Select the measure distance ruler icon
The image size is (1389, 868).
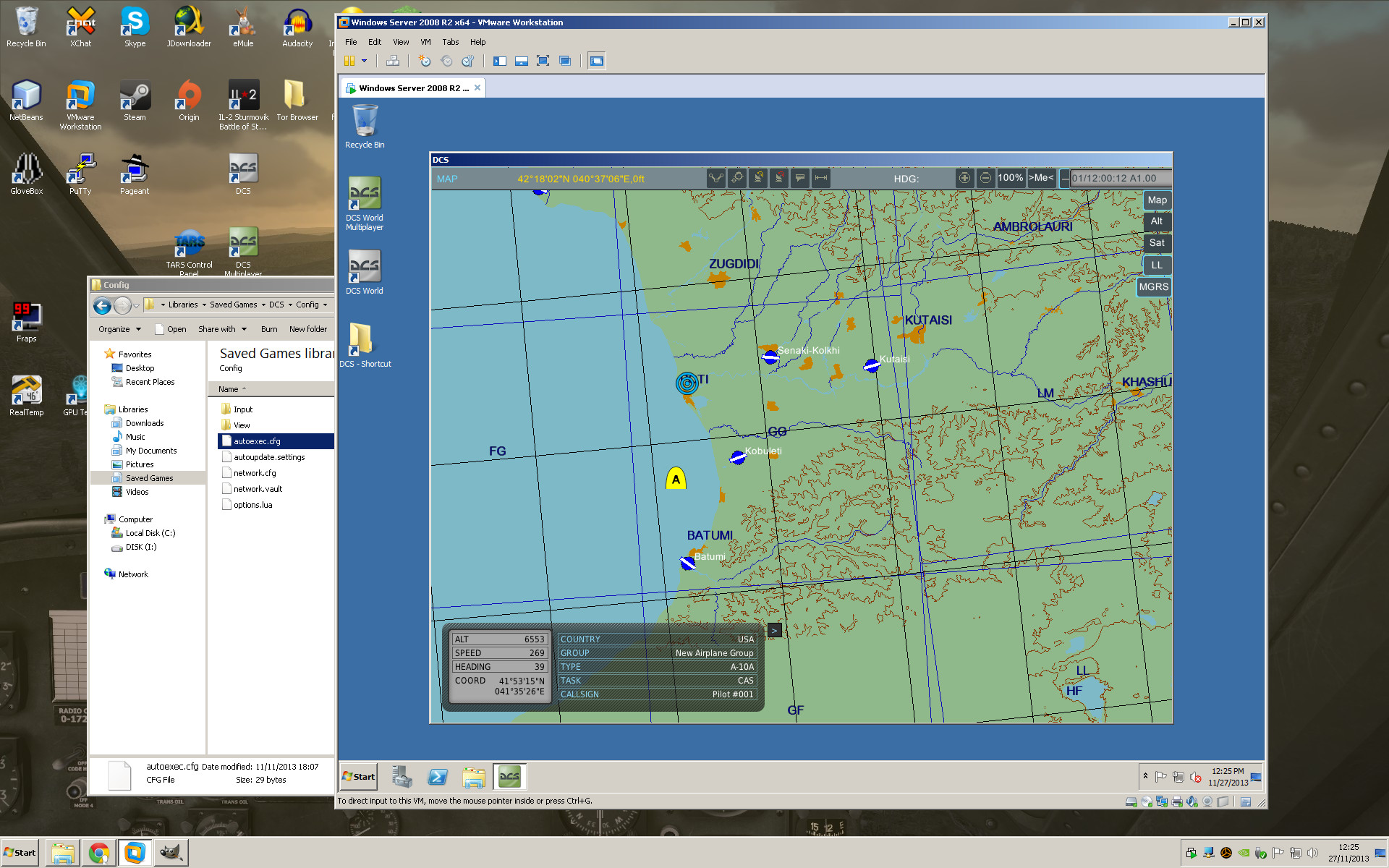click(821, 178)
